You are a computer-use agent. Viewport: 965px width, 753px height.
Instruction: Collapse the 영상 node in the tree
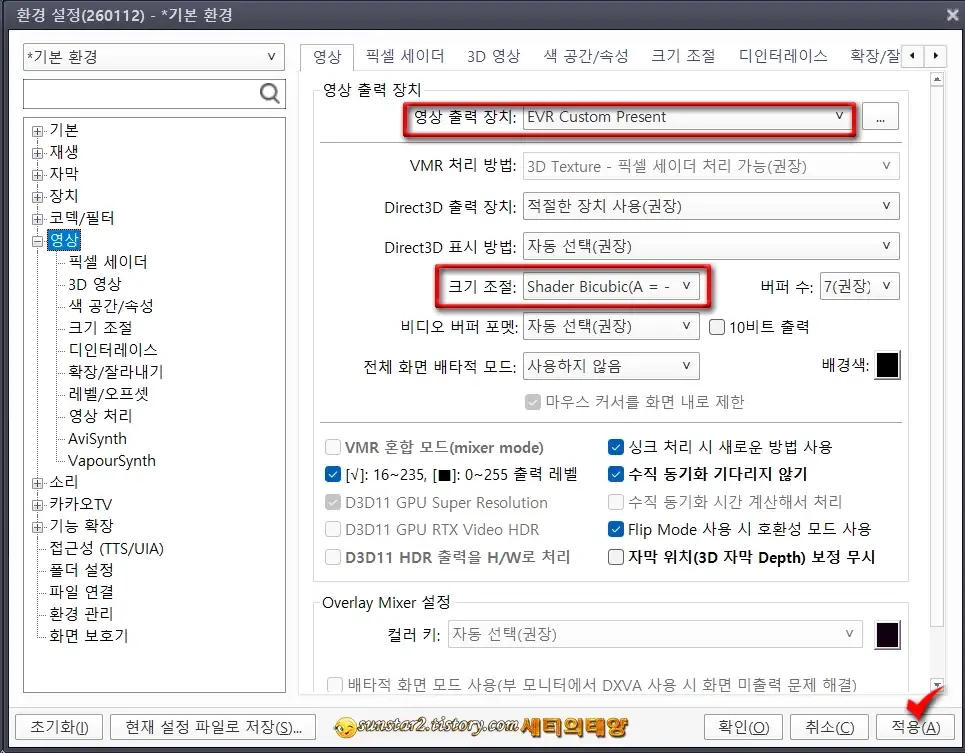click(x=36, y=240)
